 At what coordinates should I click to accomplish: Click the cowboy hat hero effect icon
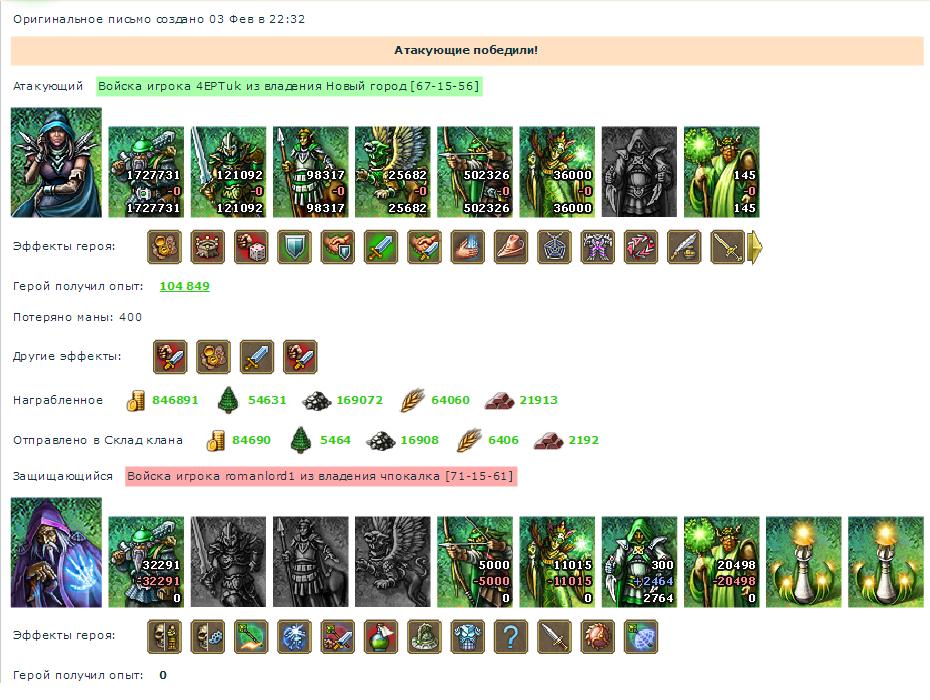tap(511, 247)
